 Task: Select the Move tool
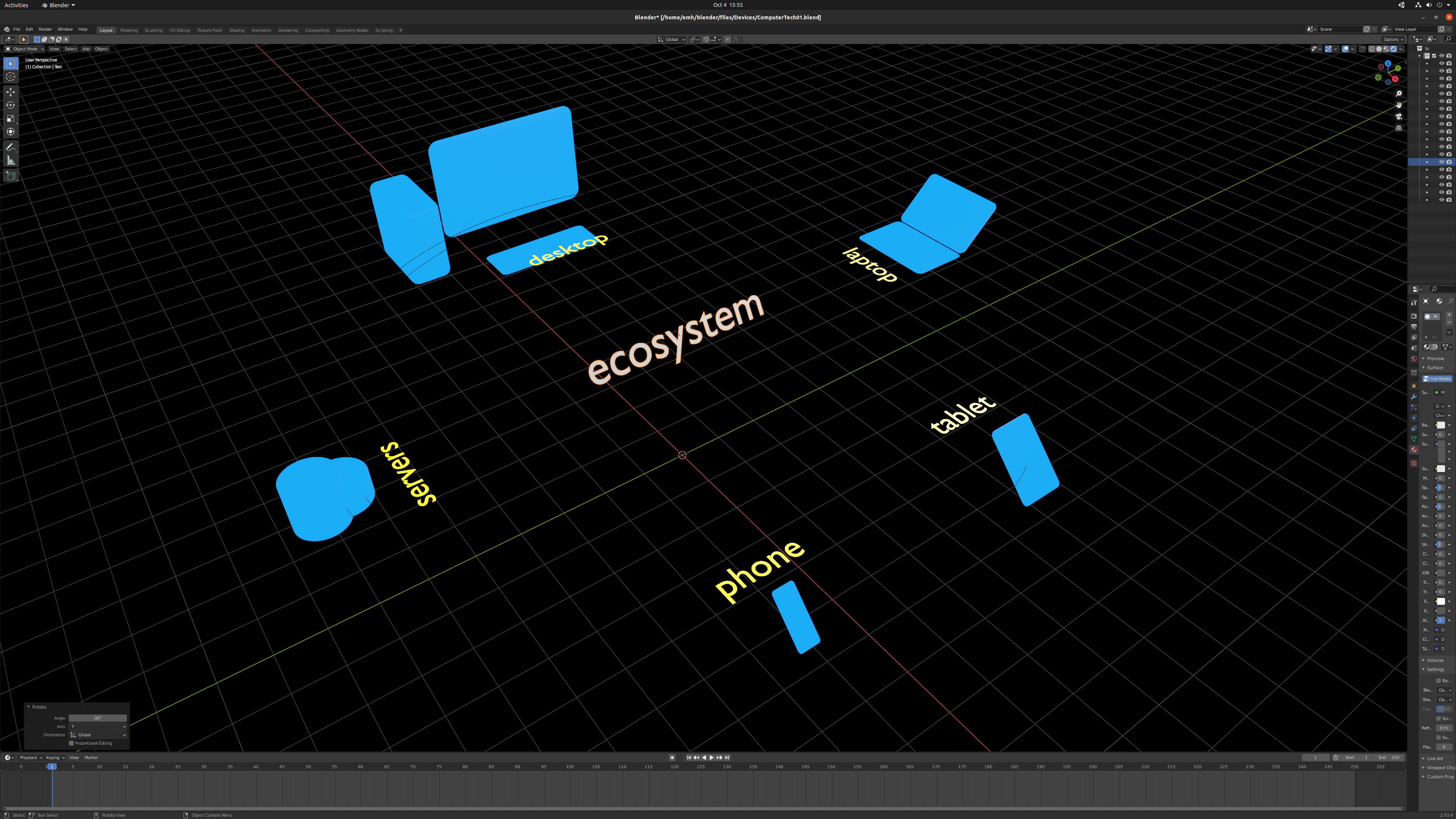point(10,92)
